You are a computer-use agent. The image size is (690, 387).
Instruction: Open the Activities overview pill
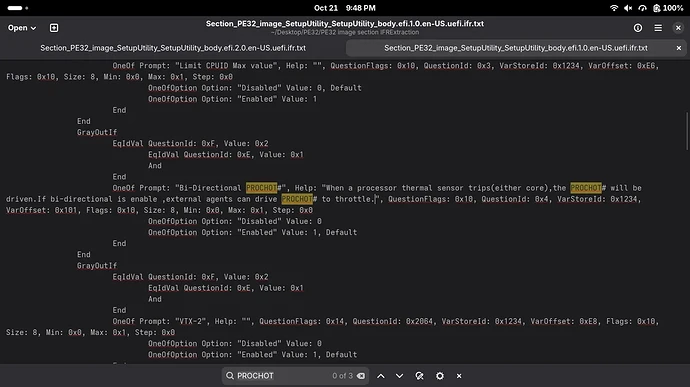click(18, 8)
